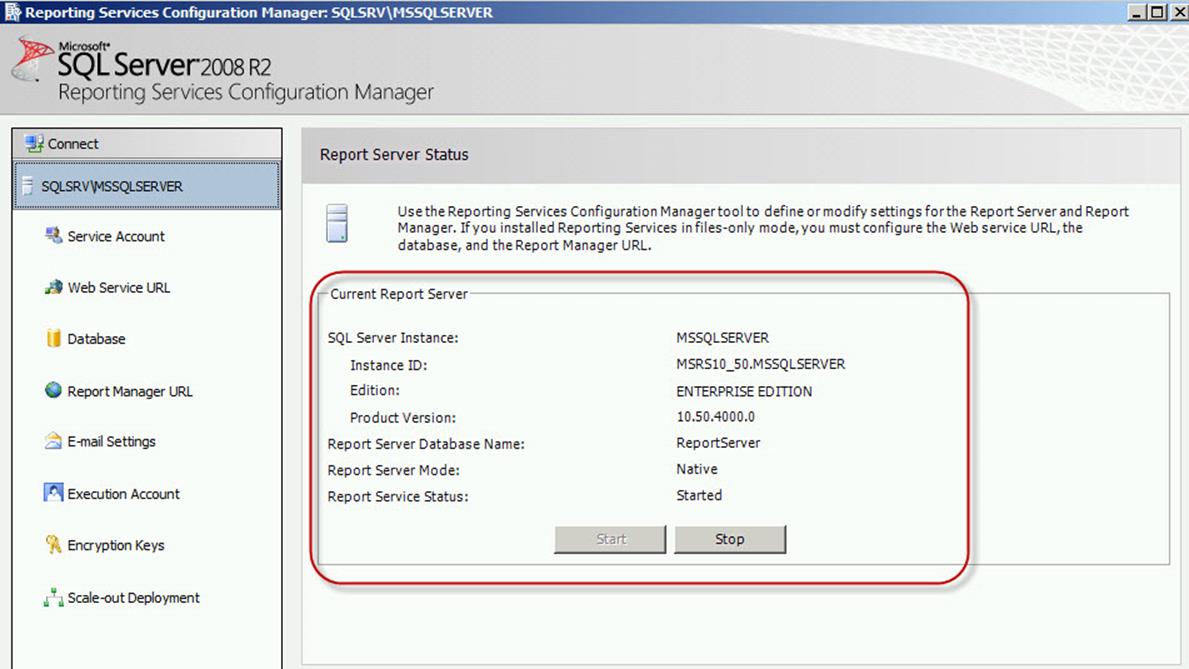Click the server icon beside SQLSRV\MSSQLSERVER

pos(28,186)
